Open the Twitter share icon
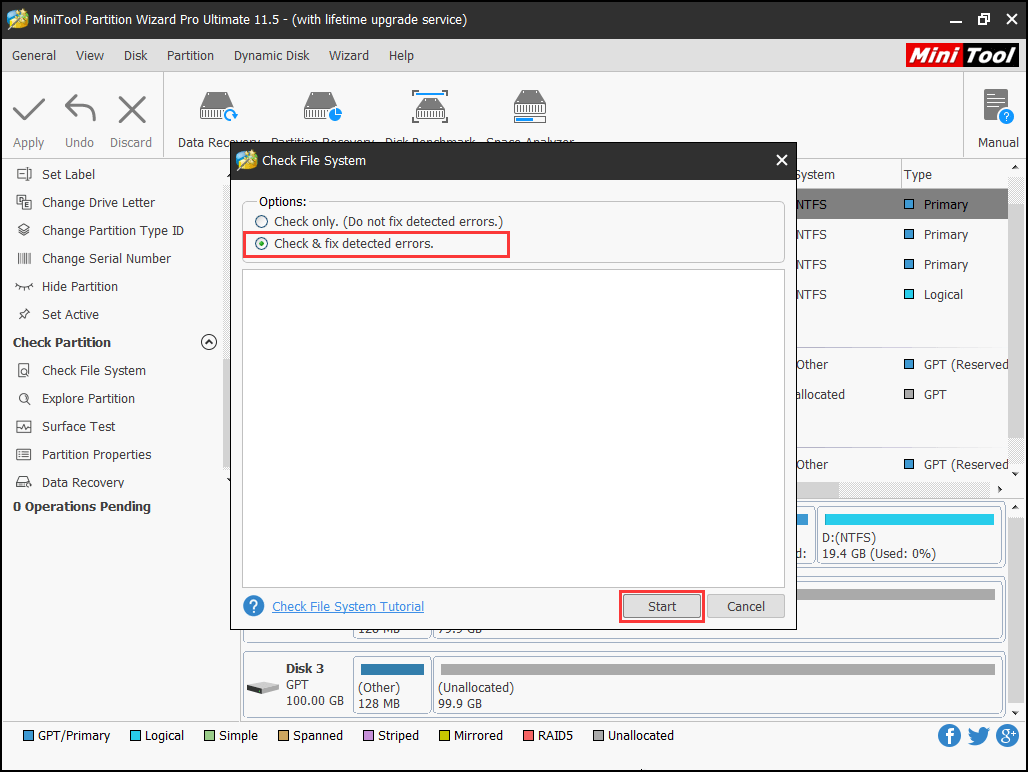Screen dimensions: 1028x772 [978, 735]
